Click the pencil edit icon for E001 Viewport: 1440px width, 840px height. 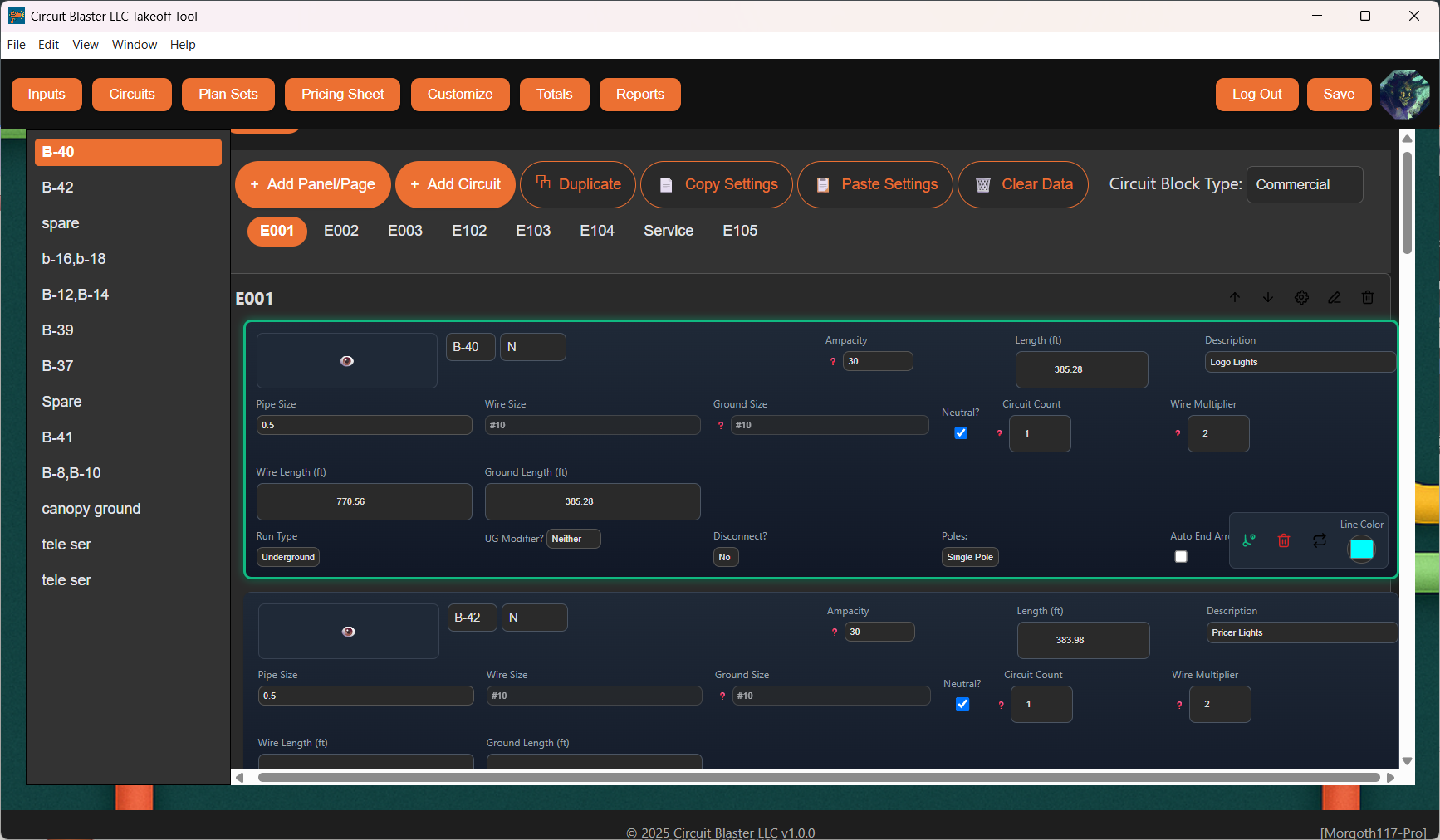(x=1335, y=297)
